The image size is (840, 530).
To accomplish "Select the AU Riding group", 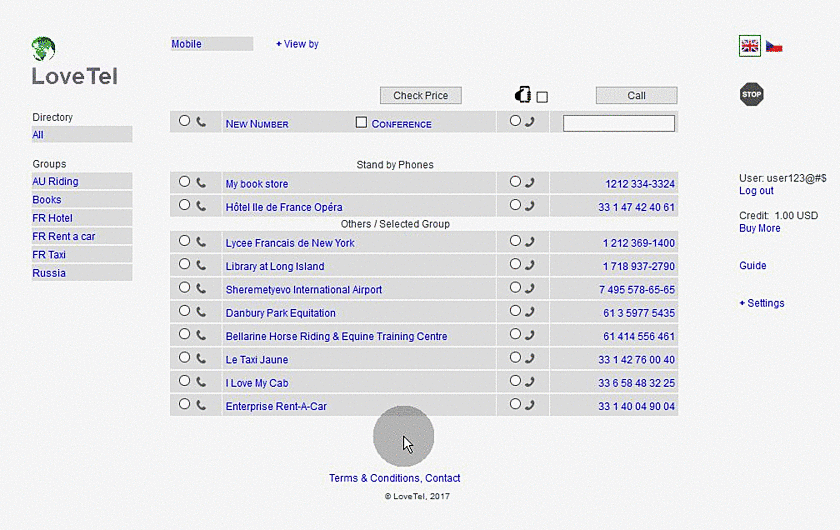I will tap(55, 182).
